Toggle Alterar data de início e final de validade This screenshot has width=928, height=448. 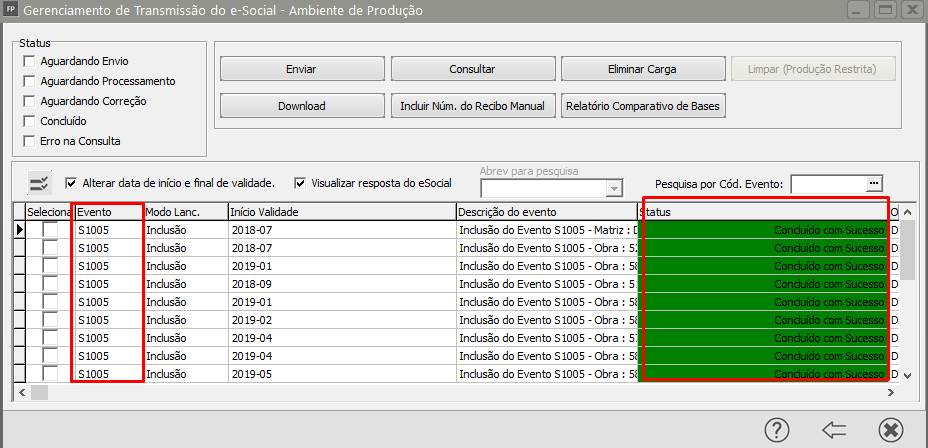(71, 184)
